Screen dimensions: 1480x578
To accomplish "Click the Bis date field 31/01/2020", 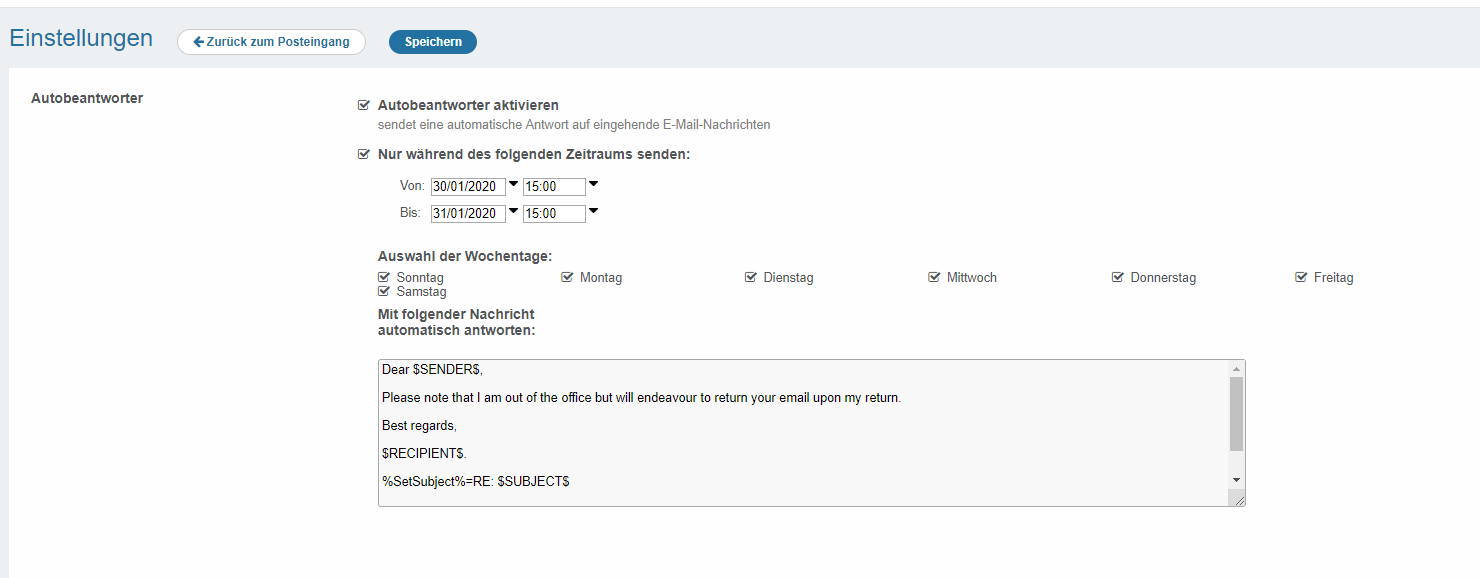I will (468, 214).
